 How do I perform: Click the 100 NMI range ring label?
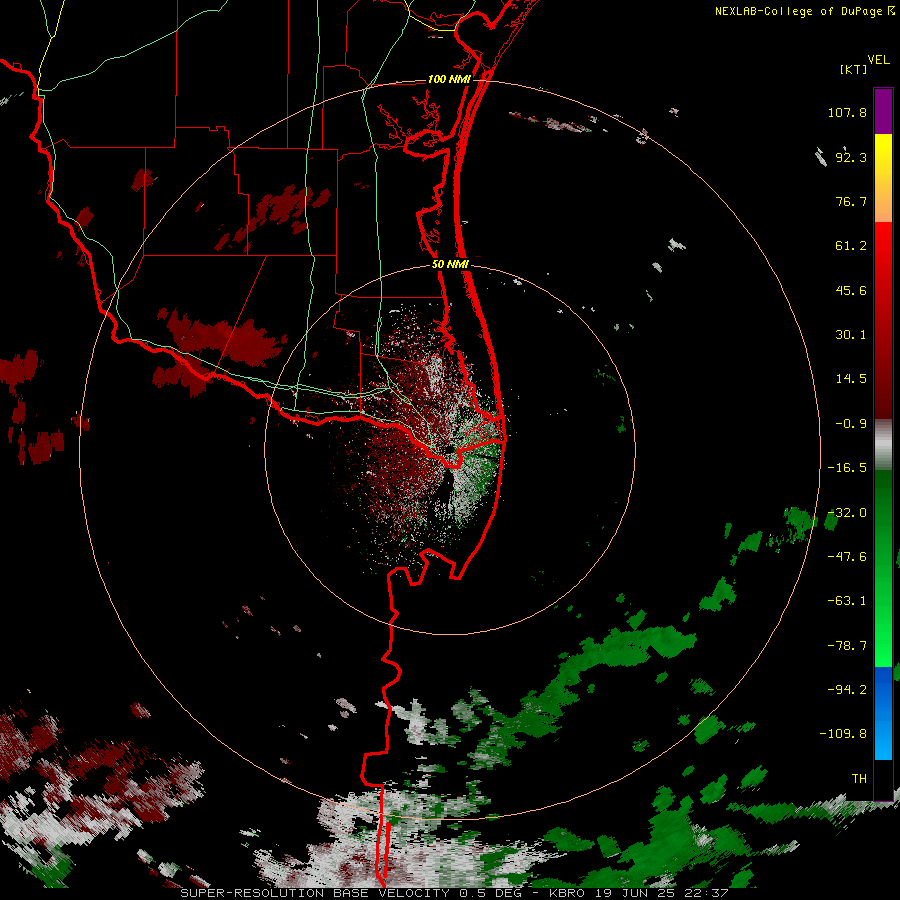pyautogui.click(x=449, y=79)
